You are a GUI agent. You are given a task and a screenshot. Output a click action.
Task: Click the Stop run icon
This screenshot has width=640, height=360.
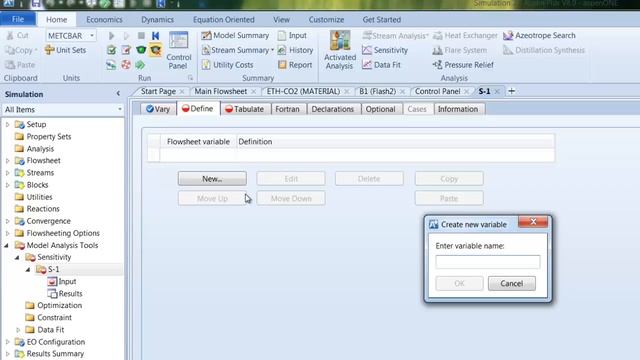[x=141, y=36]
